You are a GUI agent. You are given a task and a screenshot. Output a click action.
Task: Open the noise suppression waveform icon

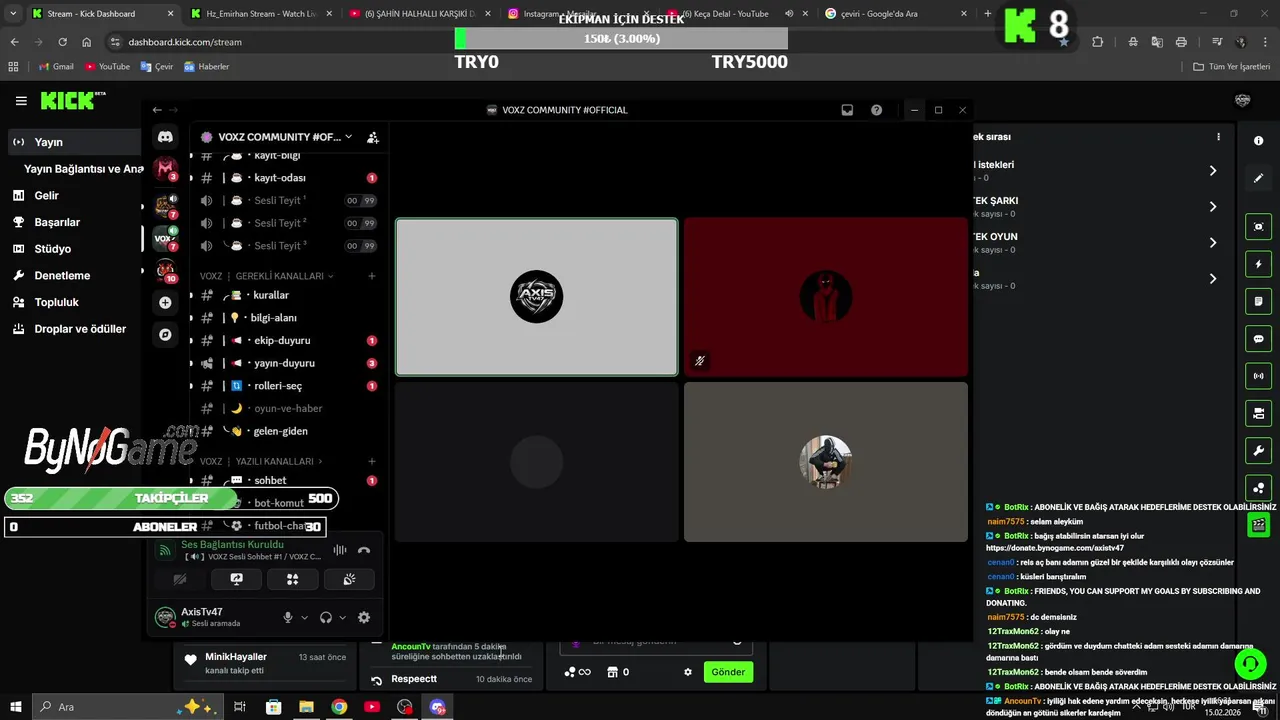pyautogui.click(x=340, y=550)
